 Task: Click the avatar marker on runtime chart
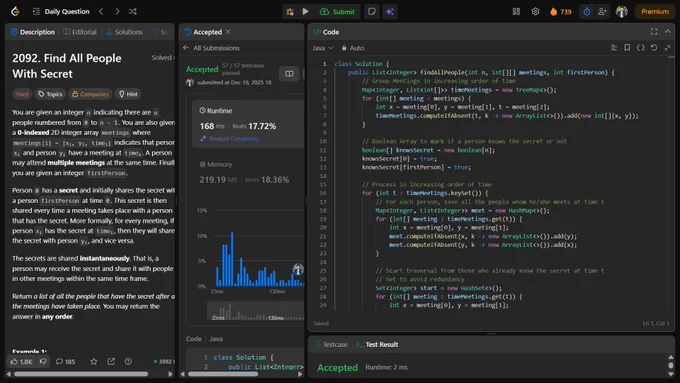[x=298, y=270]
